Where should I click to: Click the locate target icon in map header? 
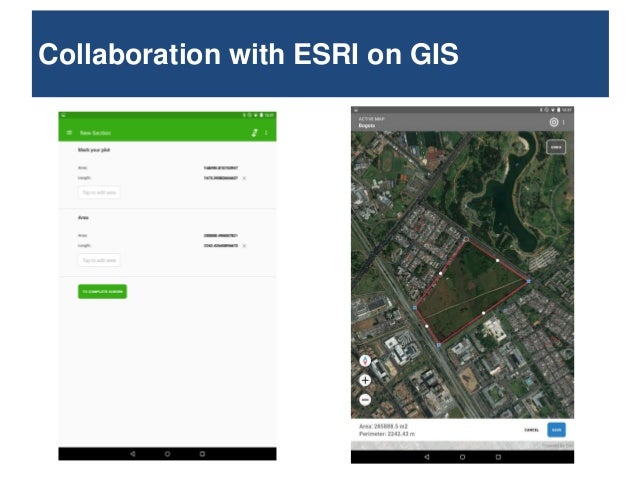[x=553, y=122]
